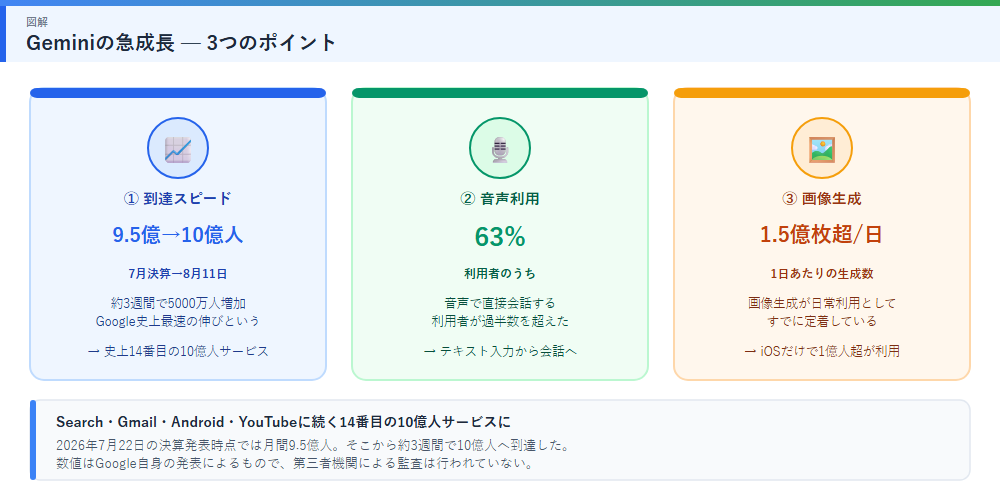Click the figure '1.5億枚超/日'
The height and width of the screenshot is (500, 1000).
click(x=821, y=235)
